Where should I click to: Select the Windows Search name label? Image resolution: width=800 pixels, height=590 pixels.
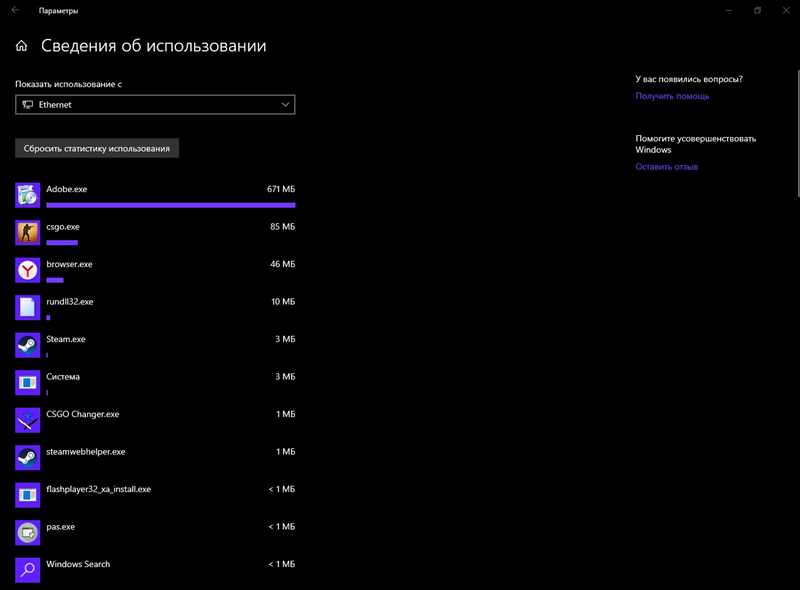click(78, 564)
